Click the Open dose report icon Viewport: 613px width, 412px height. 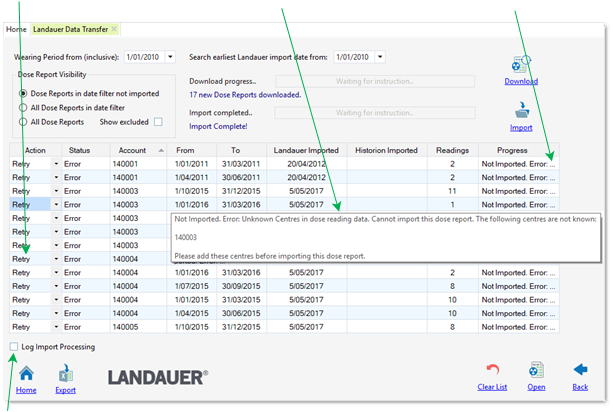(536, 370)
